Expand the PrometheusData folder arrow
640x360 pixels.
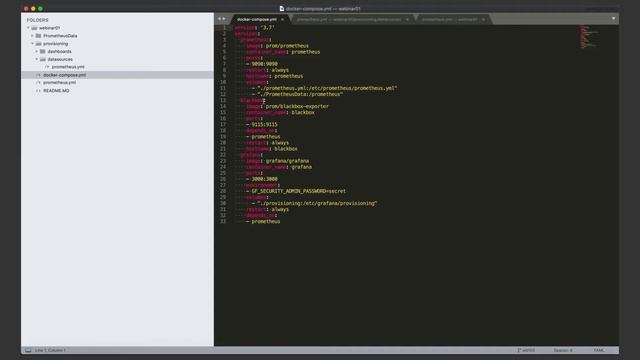click(32, 36)
